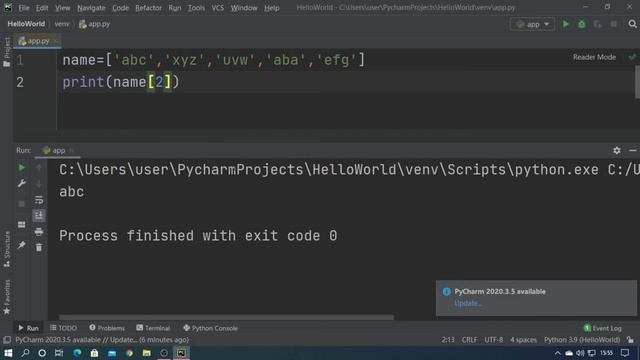640x360 pixels.
Task: Rerun app in Run panel
Action: [x=22, y=168]
